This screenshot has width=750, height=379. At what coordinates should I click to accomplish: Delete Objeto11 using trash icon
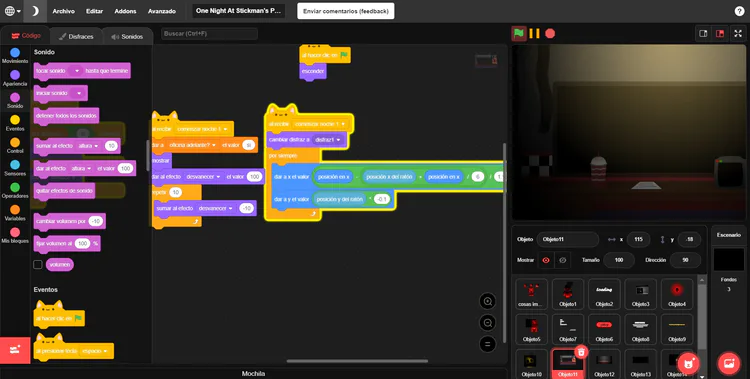[x=581, y=352]
